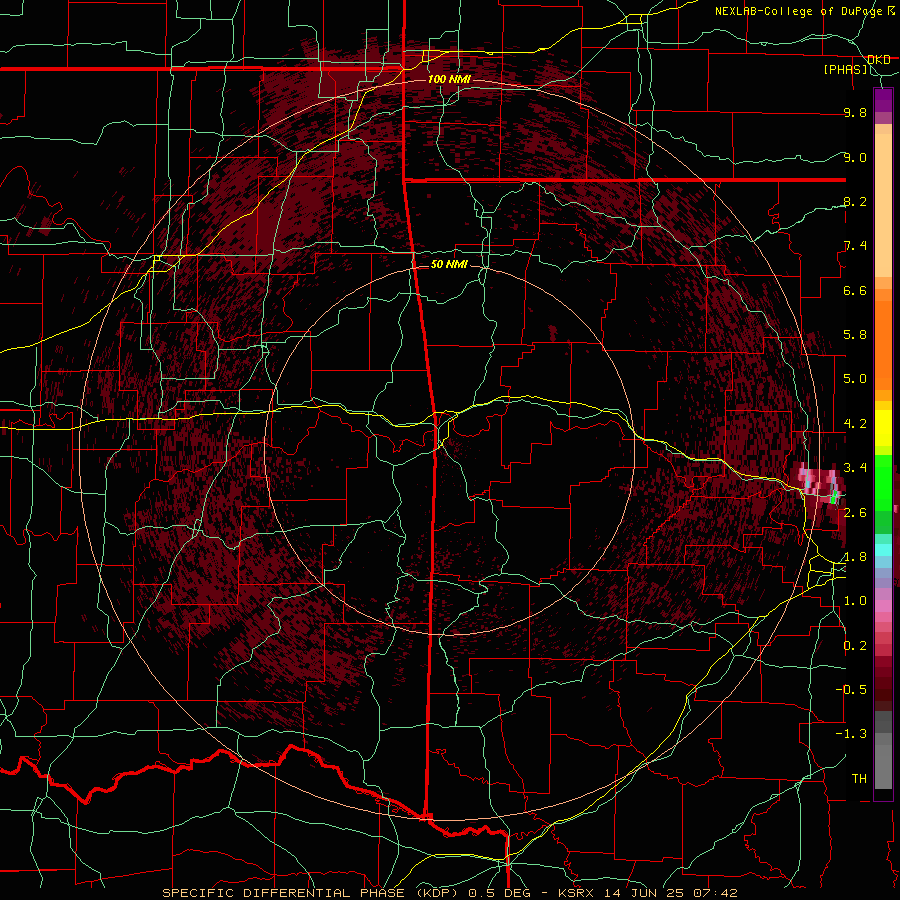The image size is (900, 900).
Task: Click the 50 NMI range ring label
Action: tap(449, 265)
